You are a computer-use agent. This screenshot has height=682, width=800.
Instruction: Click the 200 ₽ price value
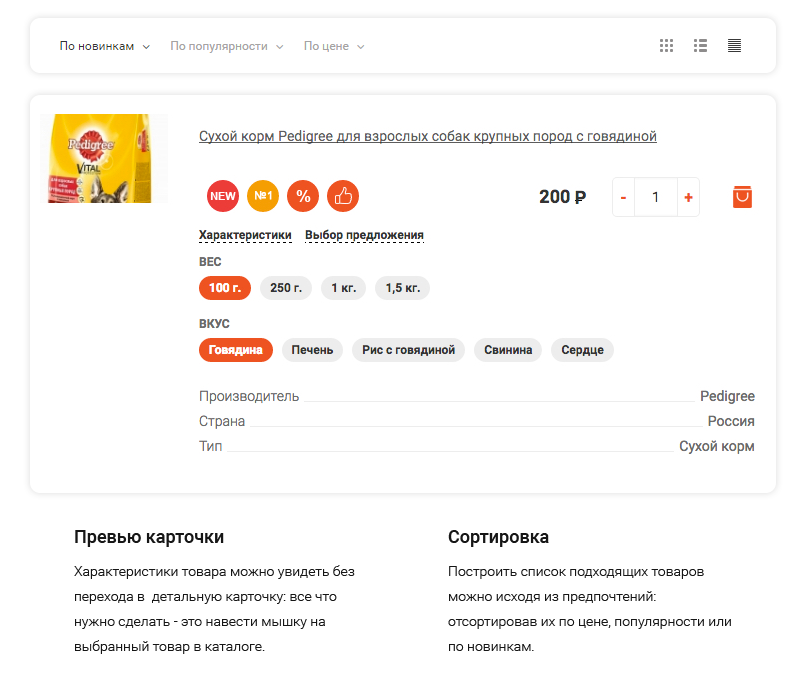563,197
